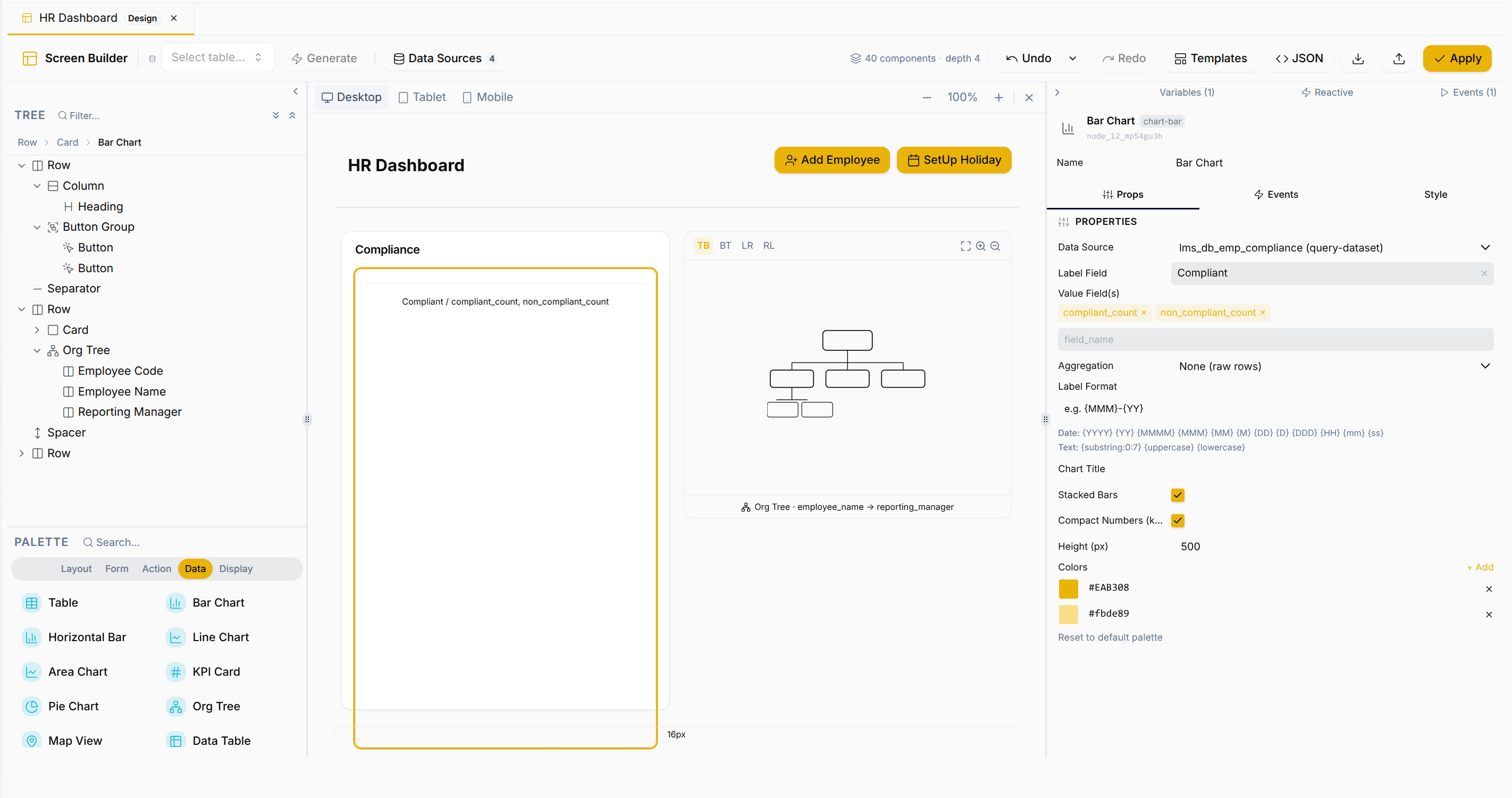Collapse the Column tree node
This screenshot has height=798, width=1512.
click(x=37, y=186)
